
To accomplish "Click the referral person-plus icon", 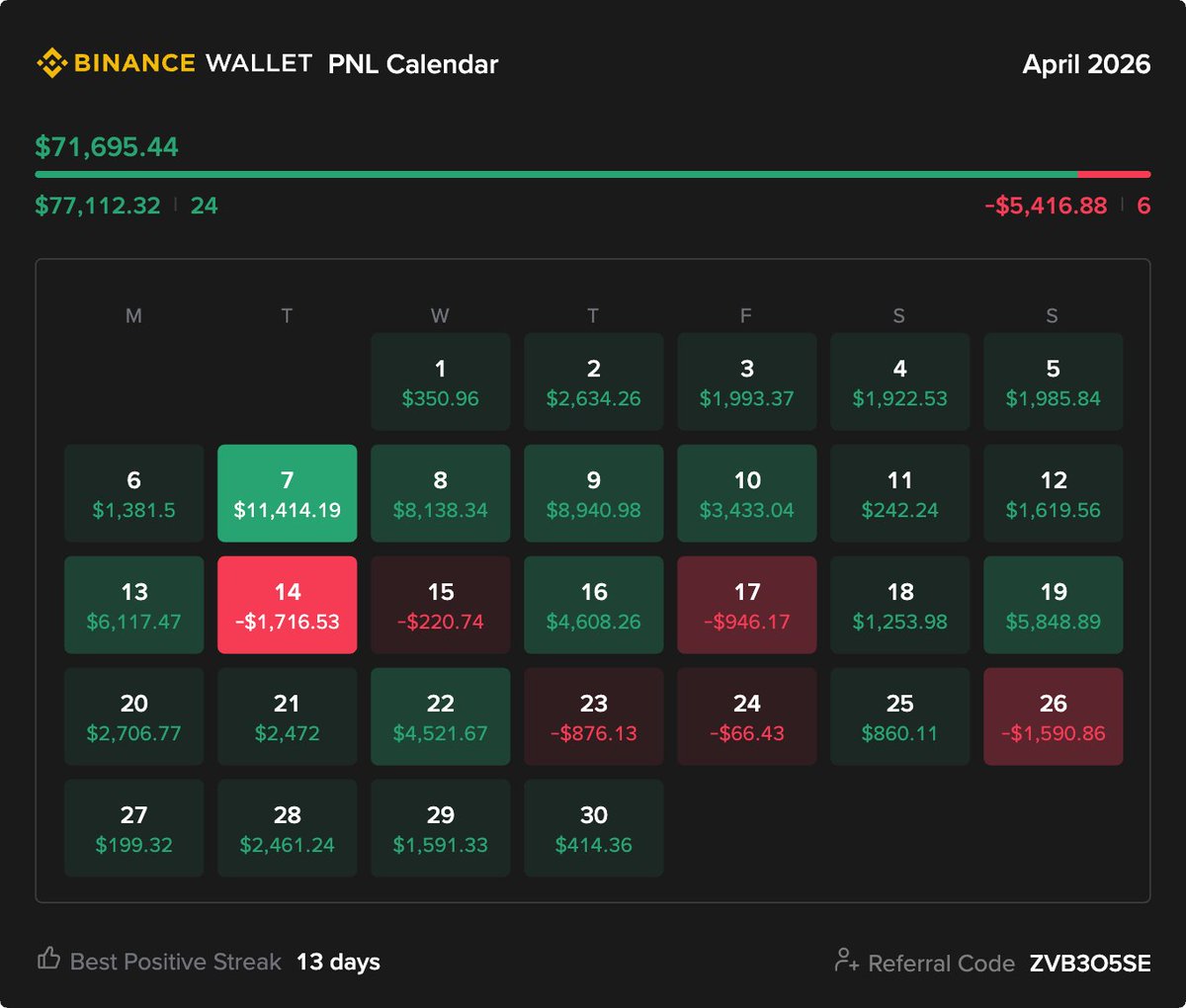I will 846,960.
